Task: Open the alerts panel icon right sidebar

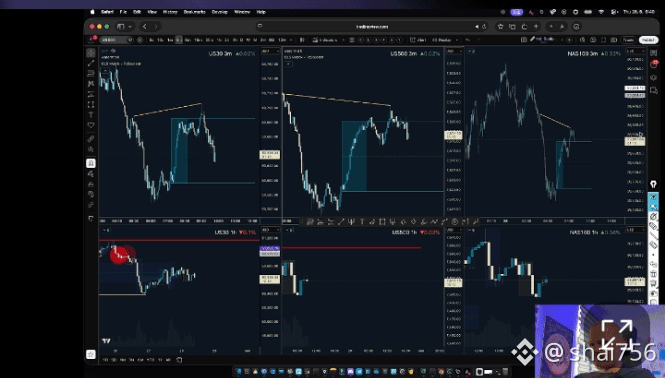Action: [x=654, y=64]
